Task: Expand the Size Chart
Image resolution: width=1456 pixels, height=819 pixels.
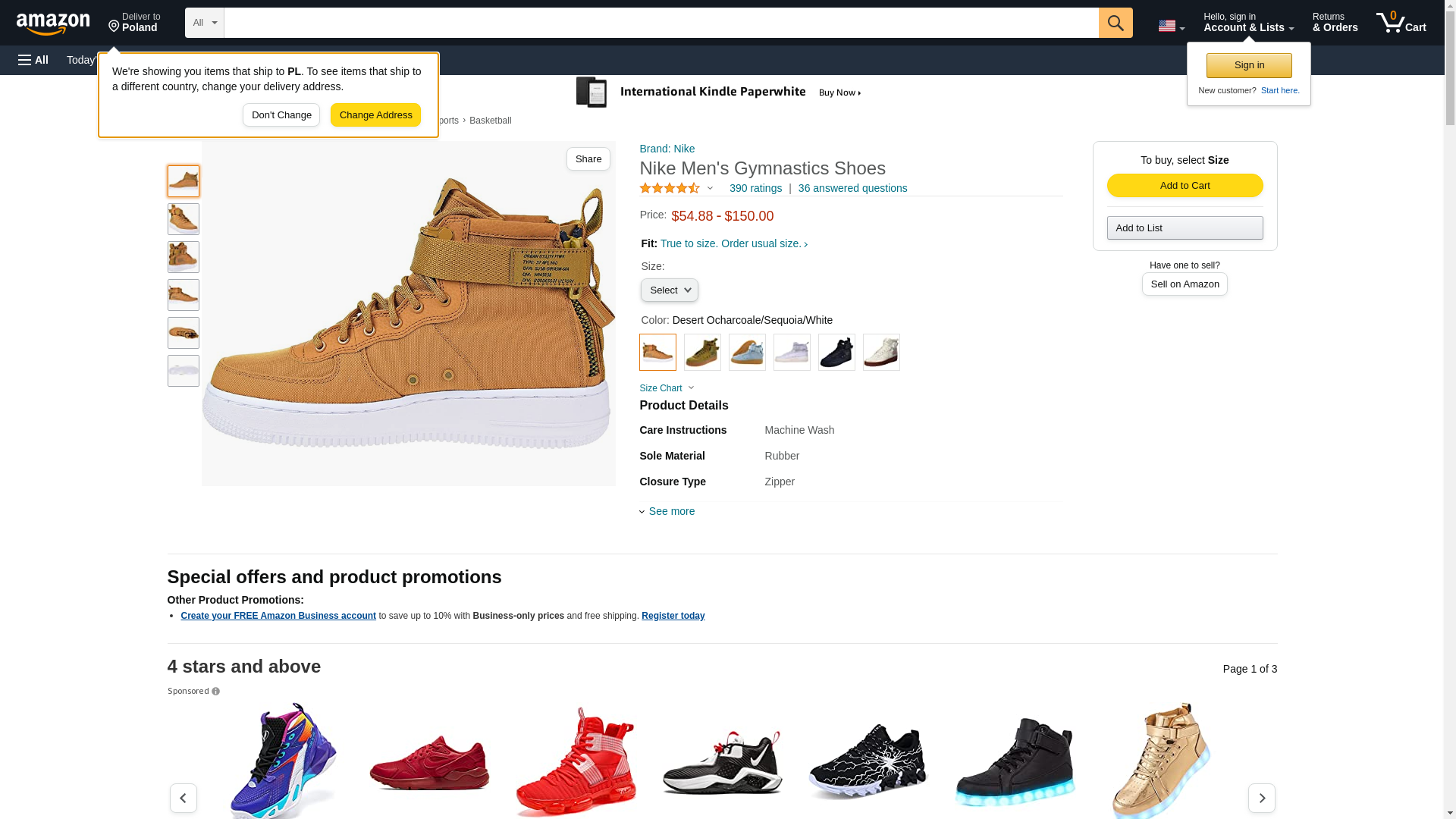Action: click(666, 388)
